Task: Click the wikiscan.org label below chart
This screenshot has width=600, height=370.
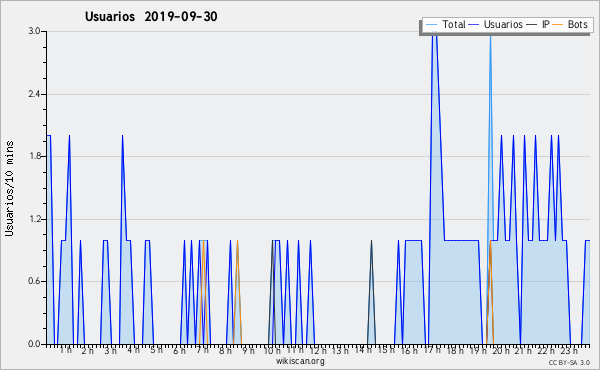Action: (x=300, y=361)
